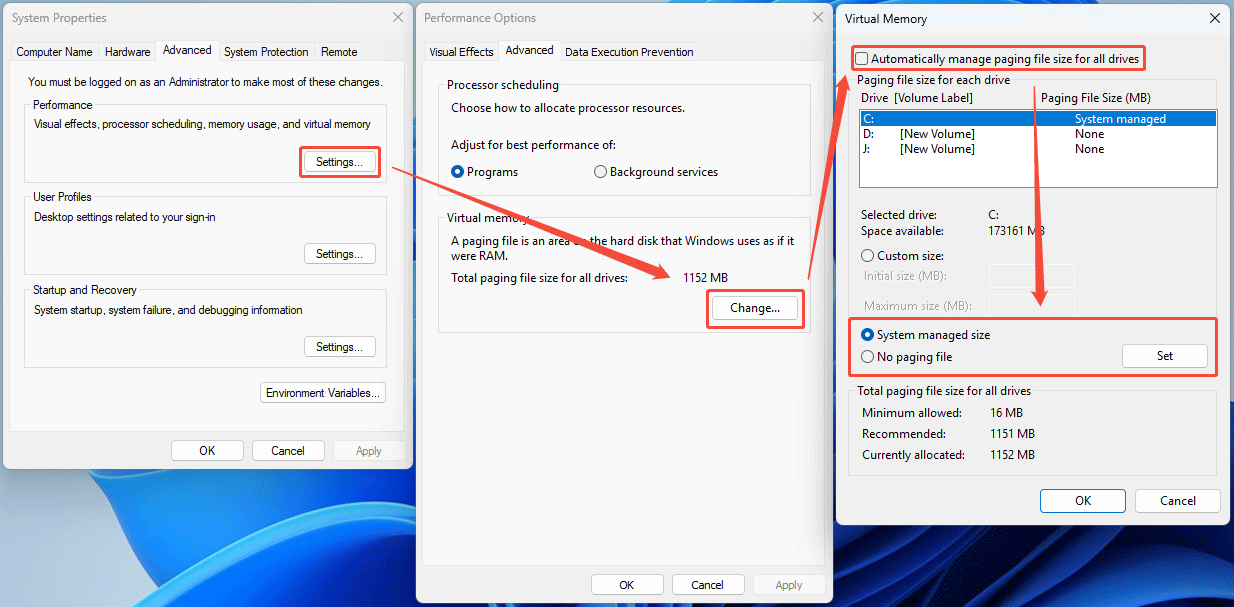The height and width of the screenshot is (607, 1234).
Task: Apply changes in Performance Options
Action: click(x=789, y=584)
